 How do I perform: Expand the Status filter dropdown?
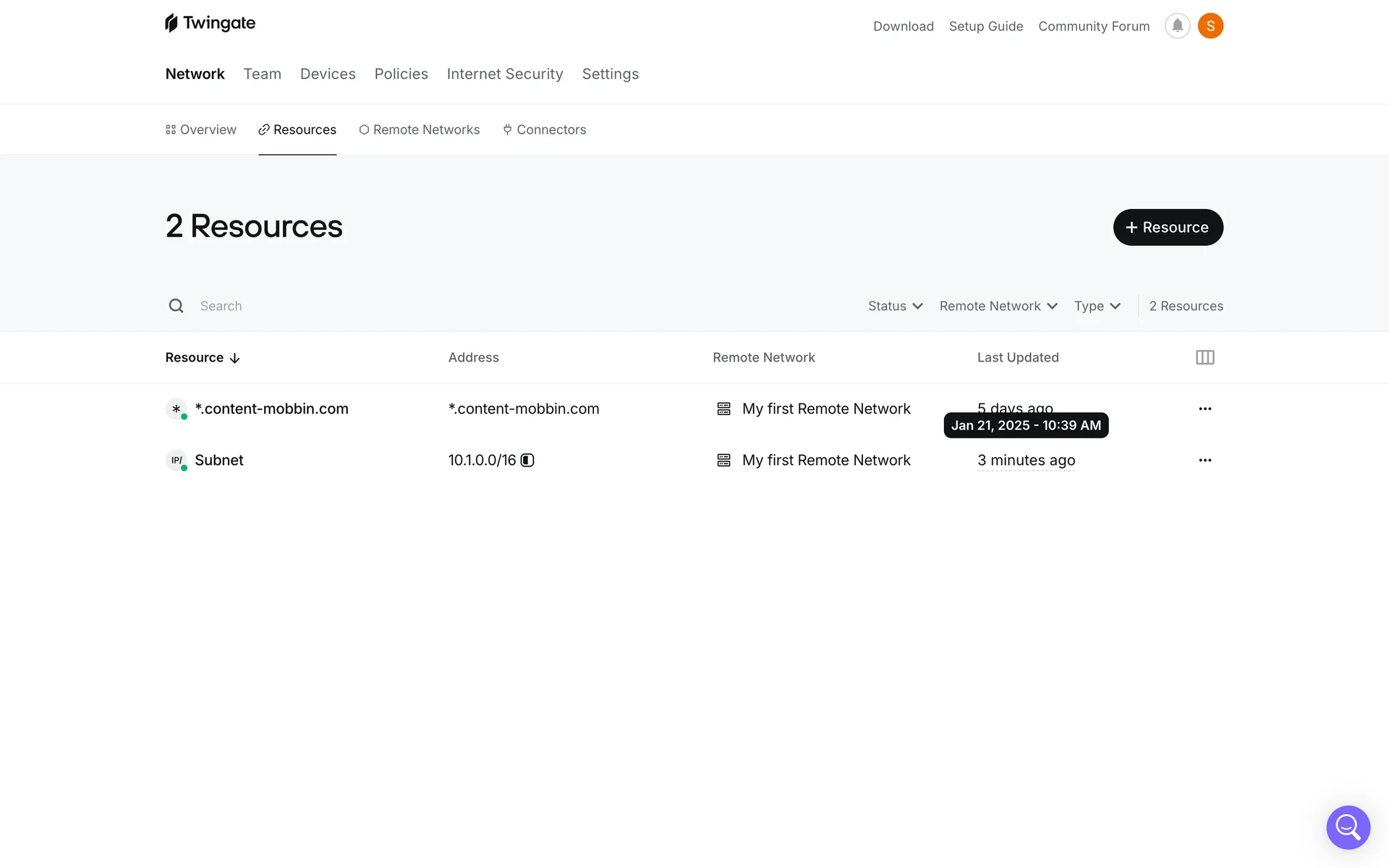(x=895, y=306)
